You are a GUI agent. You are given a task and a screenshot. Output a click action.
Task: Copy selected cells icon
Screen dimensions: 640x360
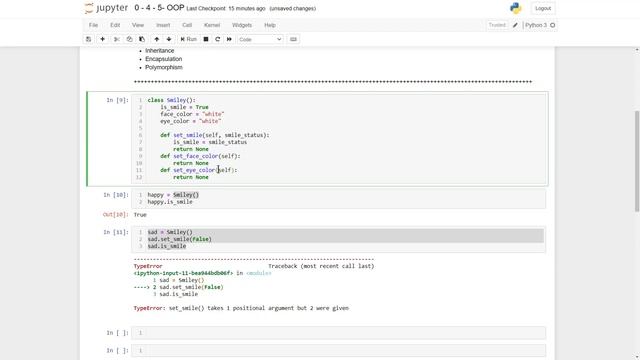tap(129, 39)
